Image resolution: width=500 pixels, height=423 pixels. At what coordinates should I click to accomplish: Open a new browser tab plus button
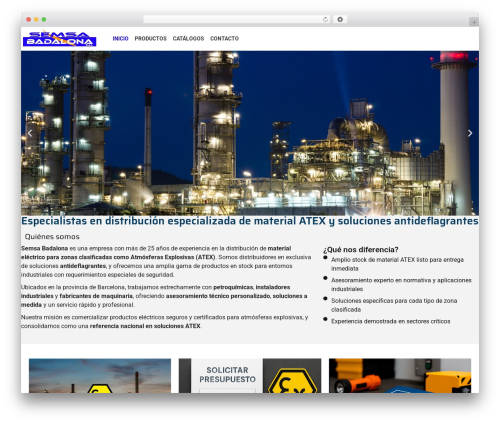click(474, 22)
